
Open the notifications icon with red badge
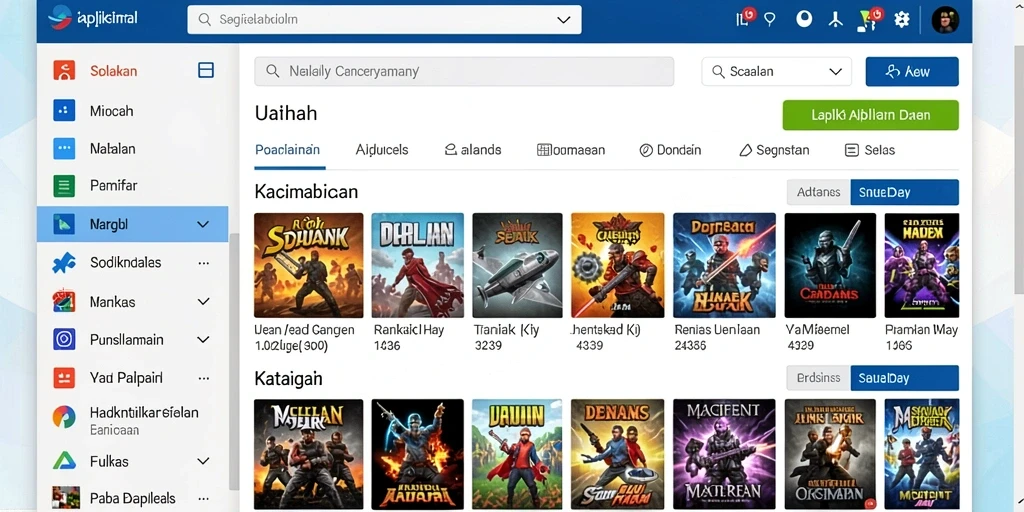coord(745,18)
